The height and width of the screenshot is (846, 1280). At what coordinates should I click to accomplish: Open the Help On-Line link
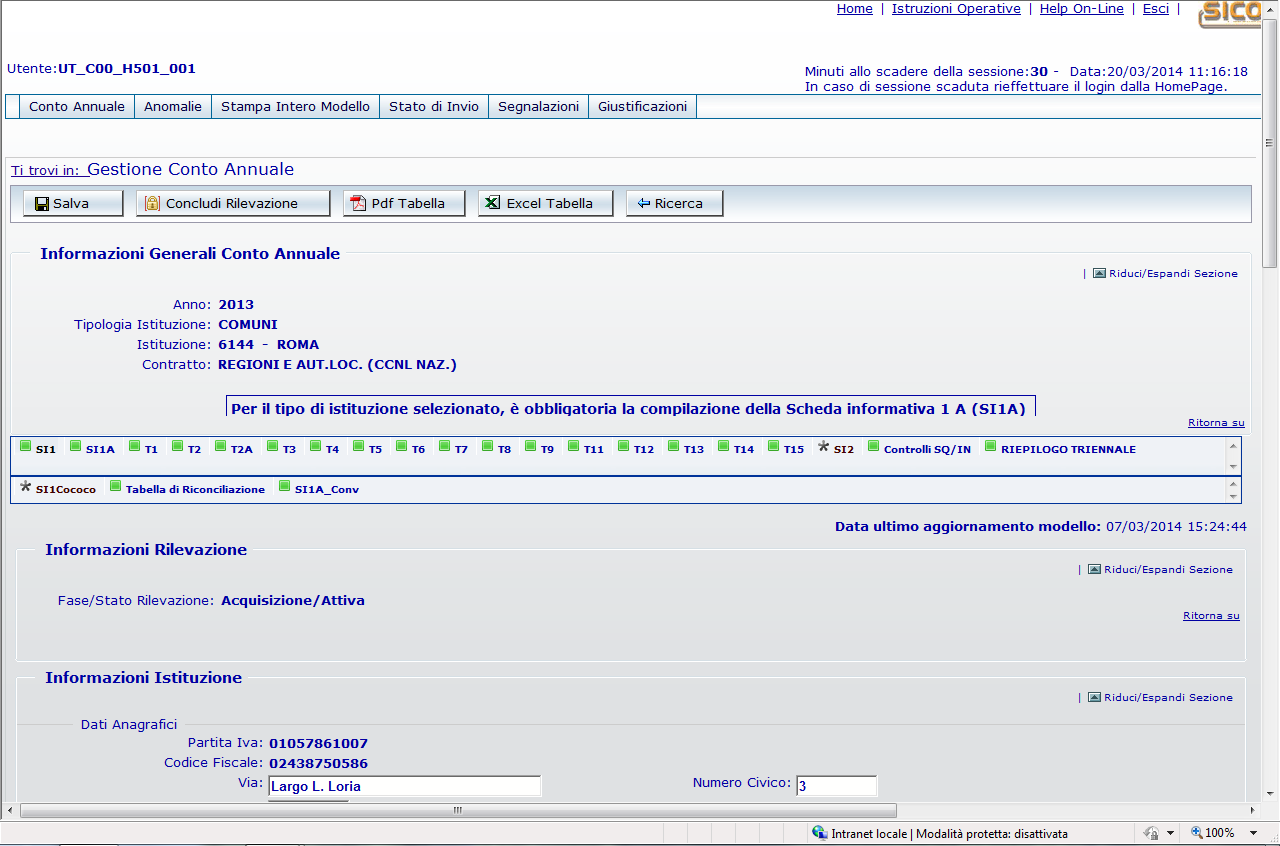click(x=1082, y=9)
